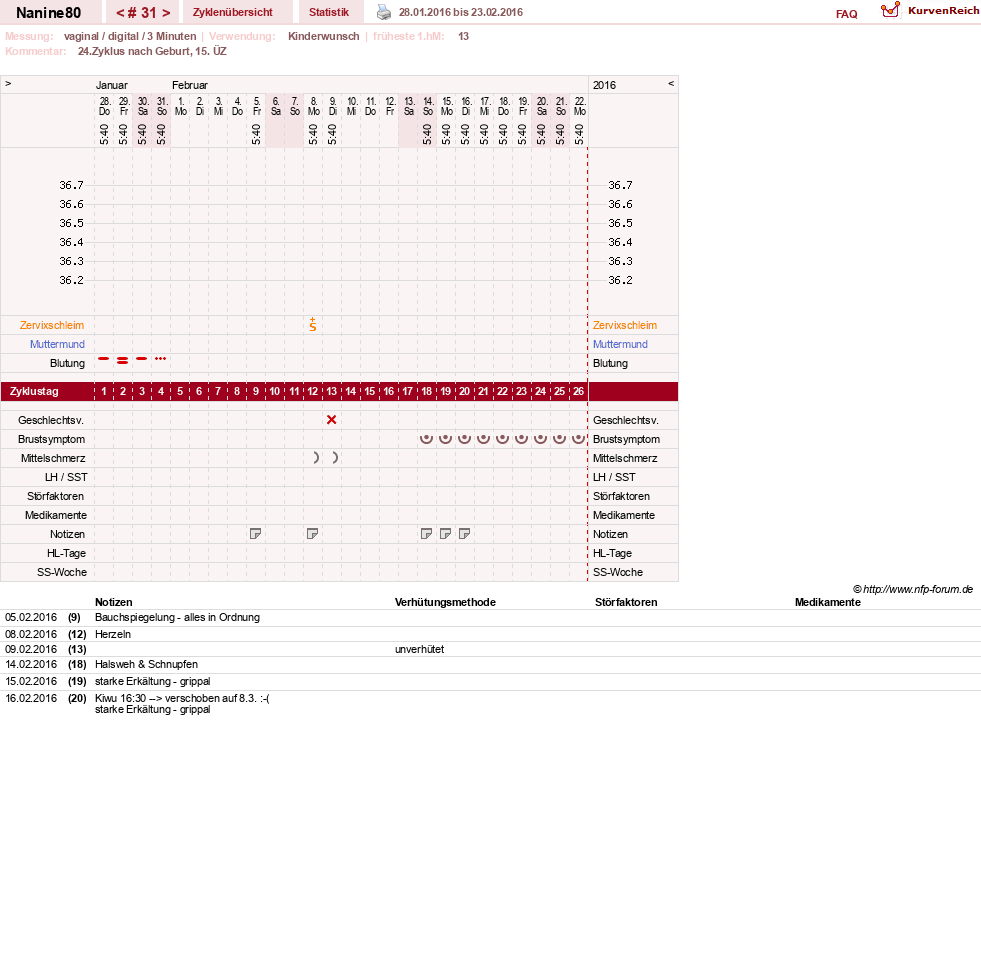Go to previous cycle with < arrow
981x955 pixels.
(120, 13)
